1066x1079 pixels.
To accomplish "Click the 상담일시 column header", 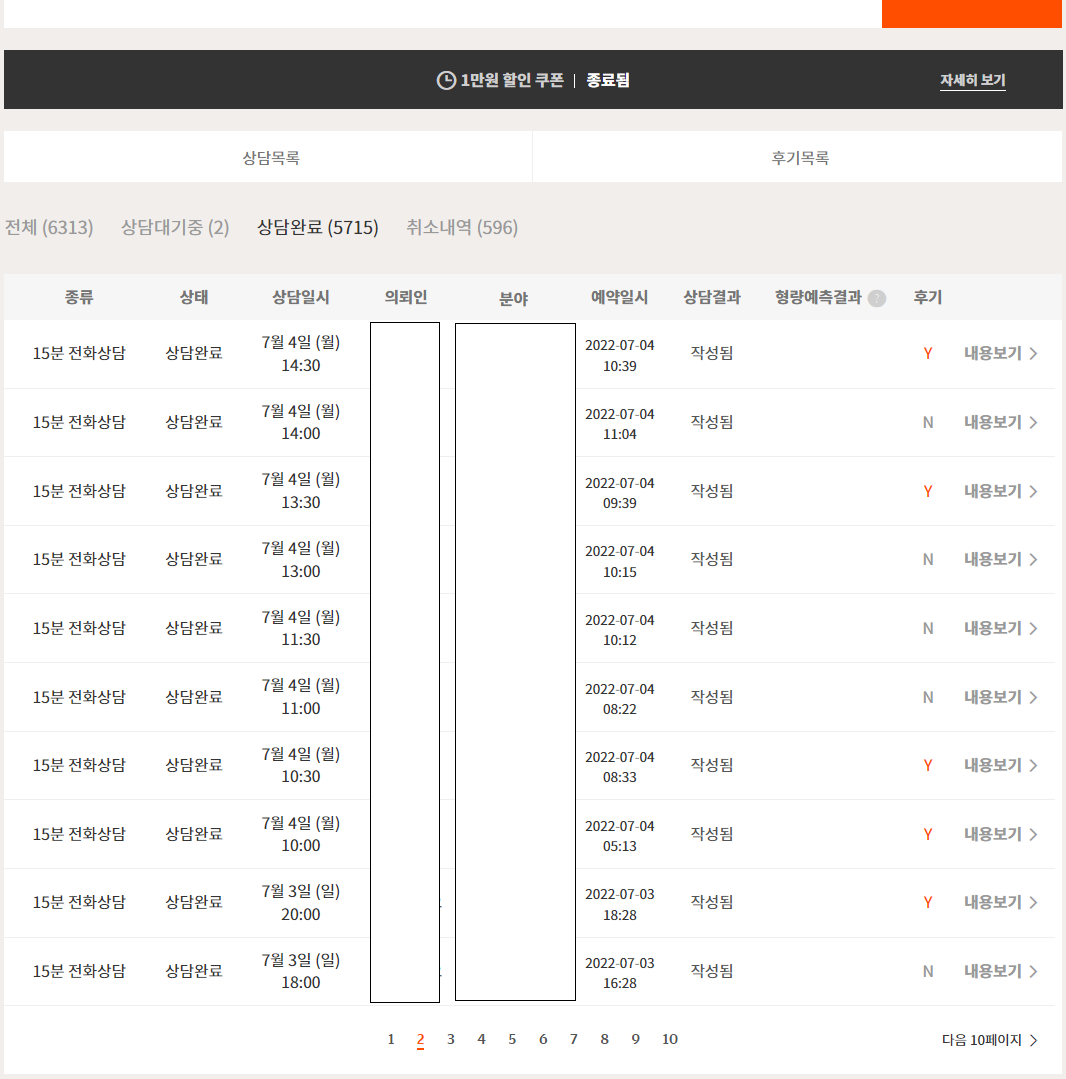I will pyautogui.click(x=301, y=297).
